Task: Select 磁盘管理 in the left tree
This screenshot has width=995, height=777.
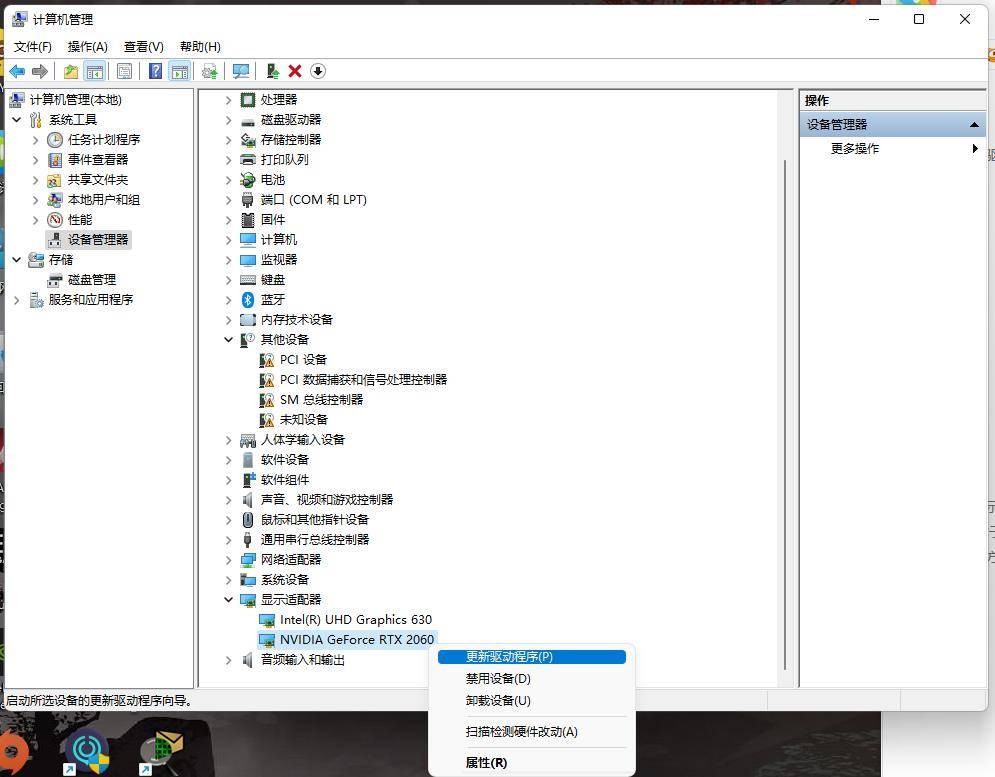Action: [94, 279]
